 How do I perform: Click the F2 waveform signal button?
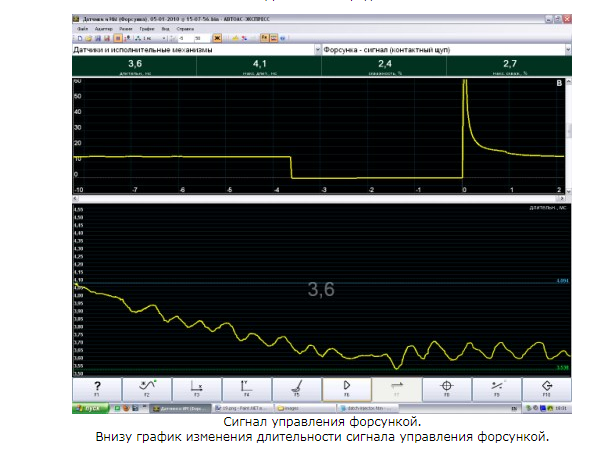coord(147,389)
